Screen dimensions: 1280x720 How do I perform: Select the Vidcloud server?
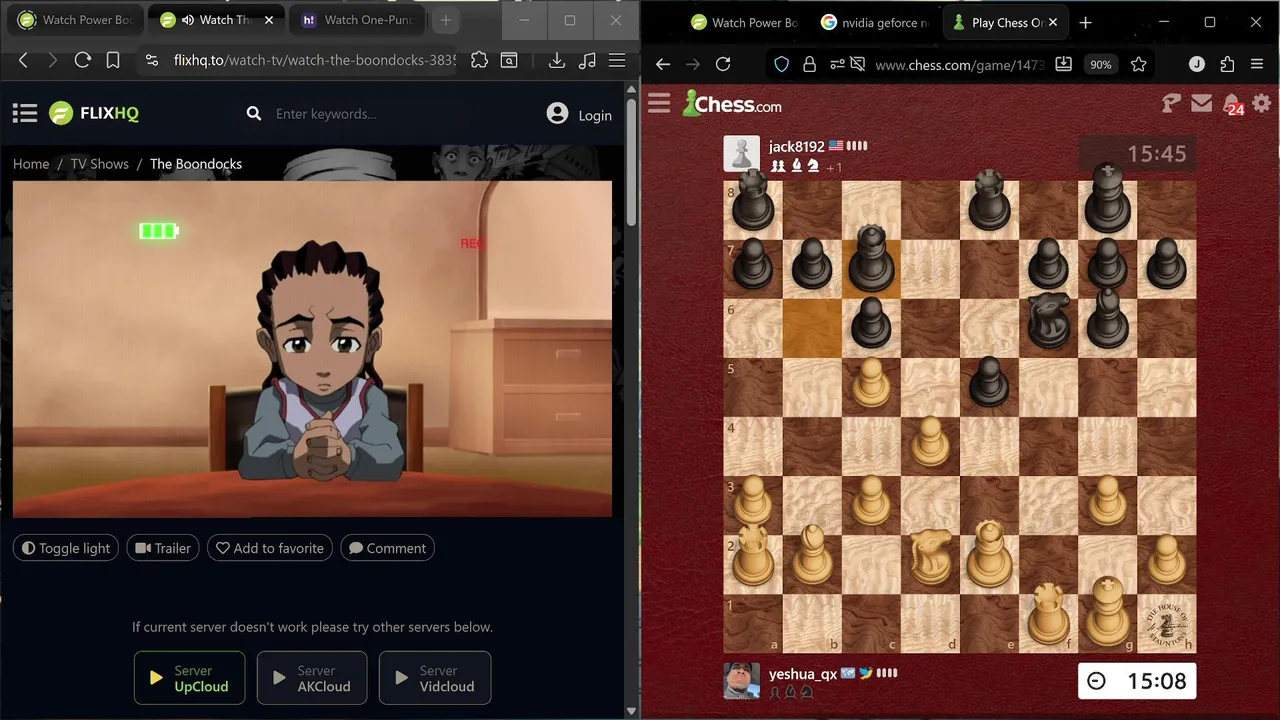[x=435, y=678]
